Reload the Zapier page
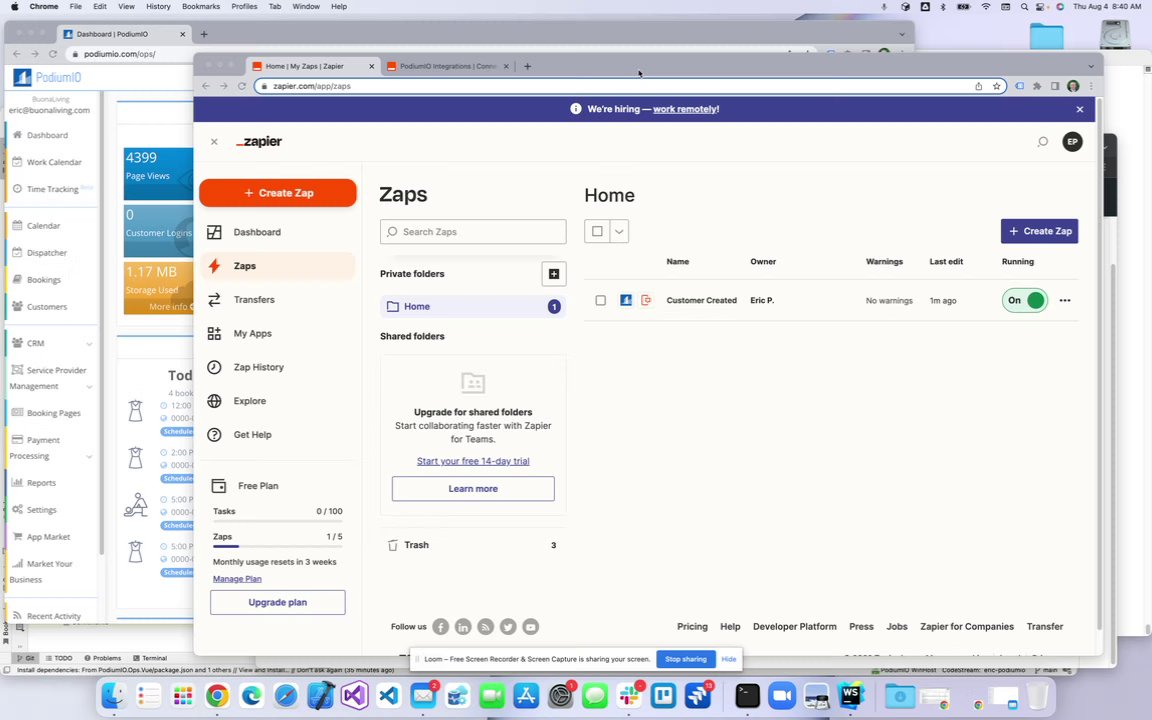This screenshot has height=720, width=1152. pyautogui.click(x=242, y=86)
